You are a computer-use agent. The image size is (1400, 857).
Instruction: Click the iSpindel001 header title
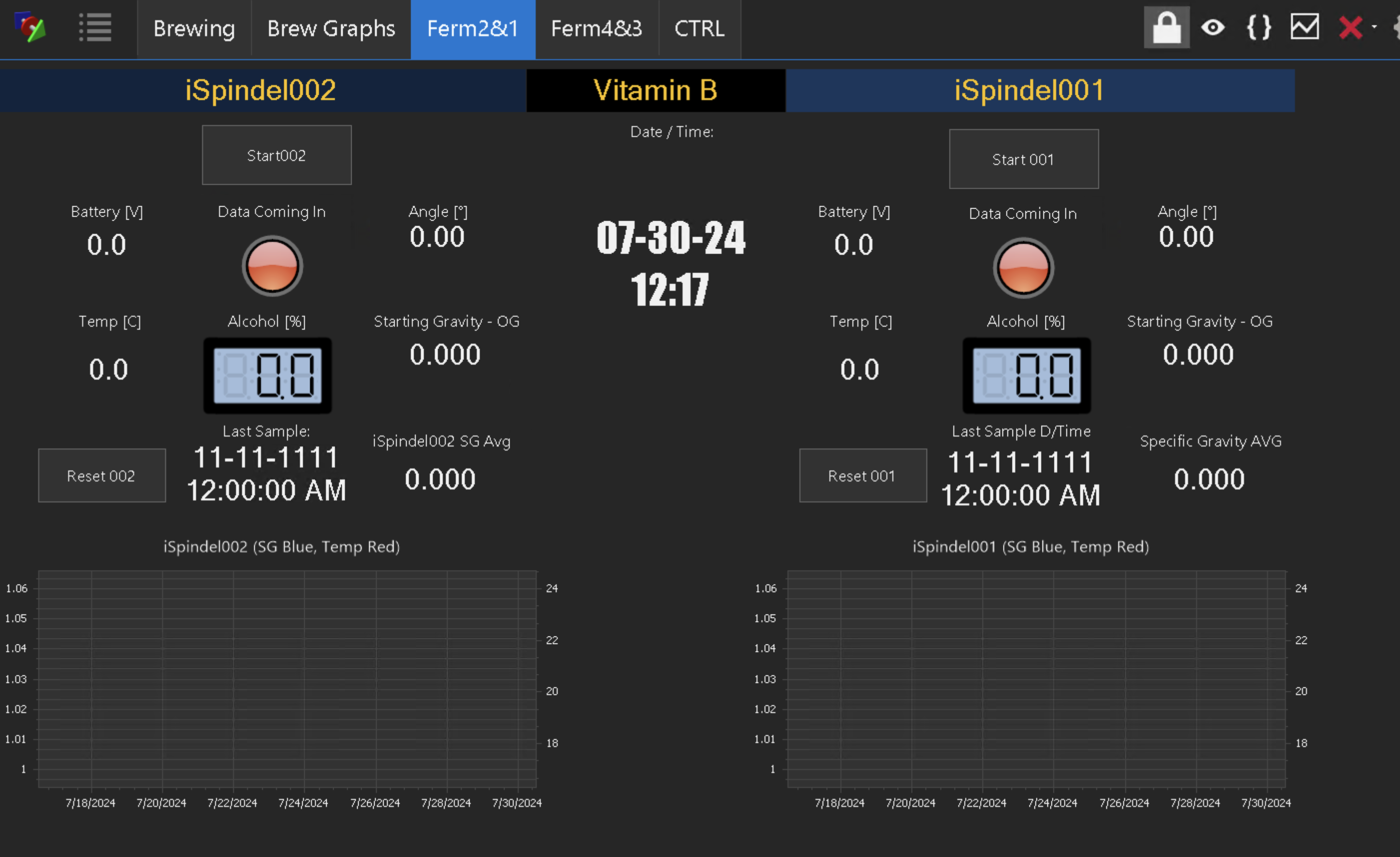click(x=1029, y=90)
